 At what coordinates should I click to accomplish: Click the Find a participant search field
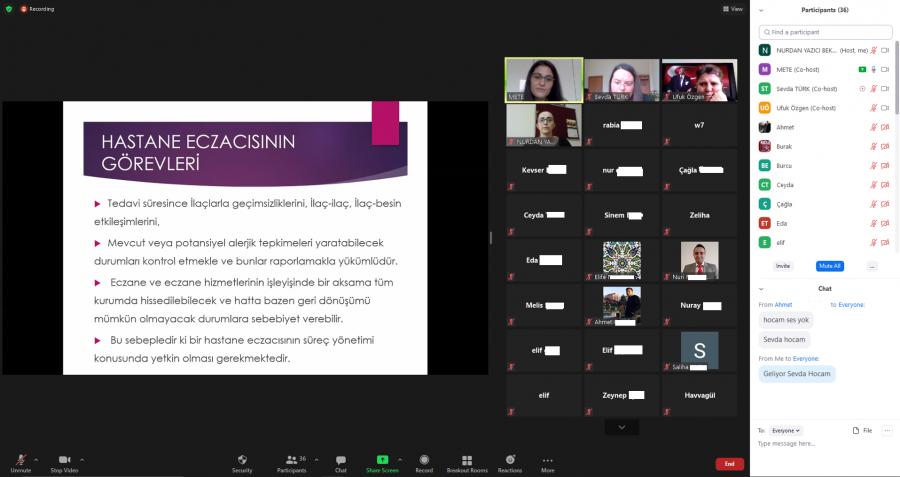click(825, 32)
